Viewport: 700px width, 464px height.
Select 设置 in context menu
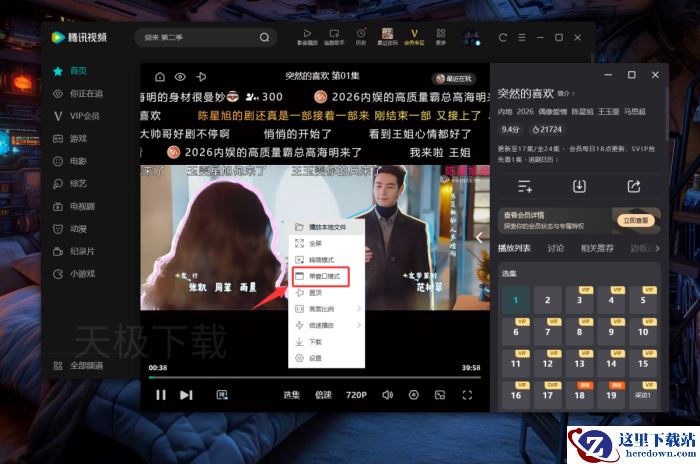click(326, 358)
